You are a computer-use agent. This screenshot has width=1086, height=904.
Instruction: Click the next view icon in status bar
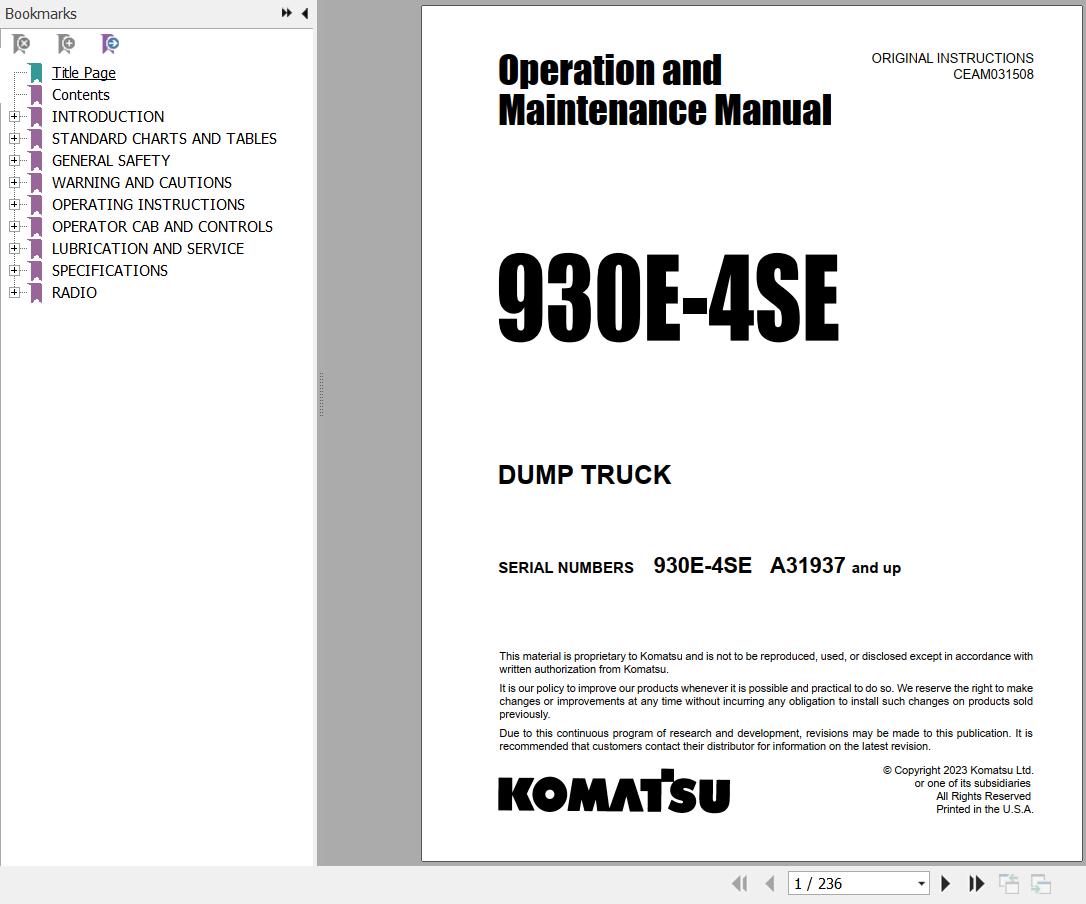[1041, 883]
